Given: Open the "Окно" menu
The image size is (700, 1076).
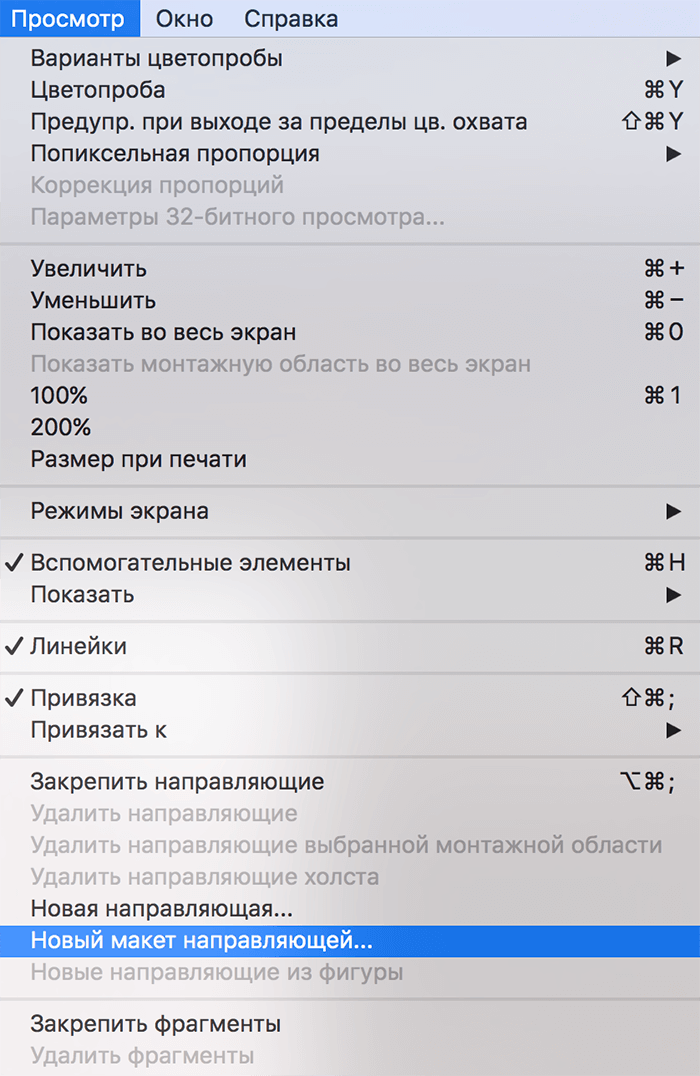Looking at the screenshot, I should pos(184,18).
